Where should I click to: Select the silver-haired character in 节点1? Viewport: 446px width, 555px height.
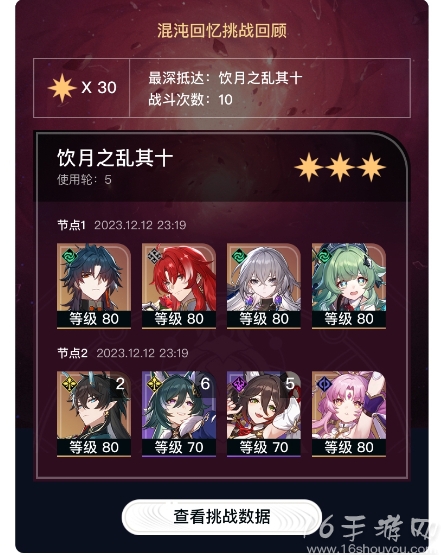pos(264,286)
